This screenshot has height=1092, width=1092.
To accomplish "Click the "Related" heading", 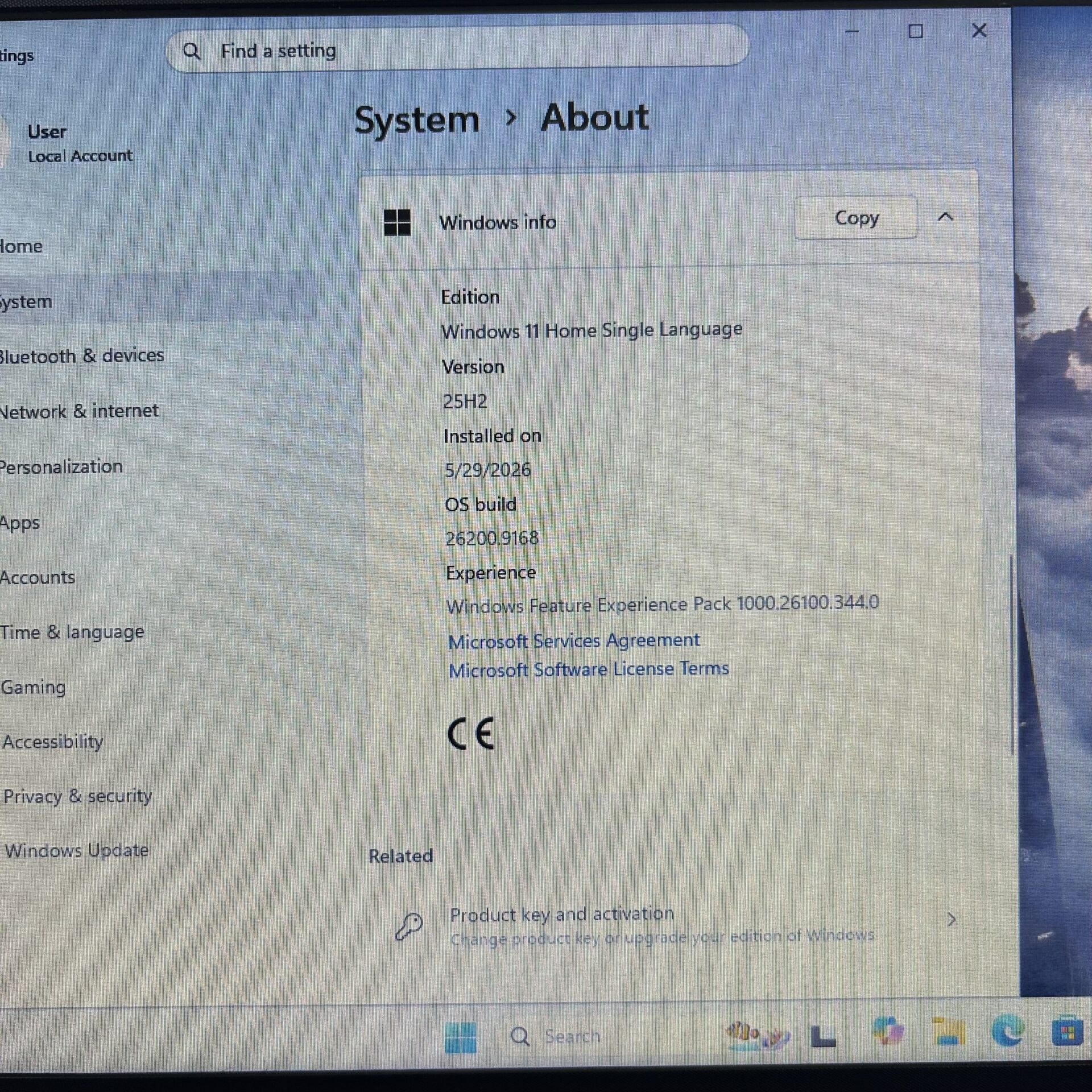I will 401,856.
